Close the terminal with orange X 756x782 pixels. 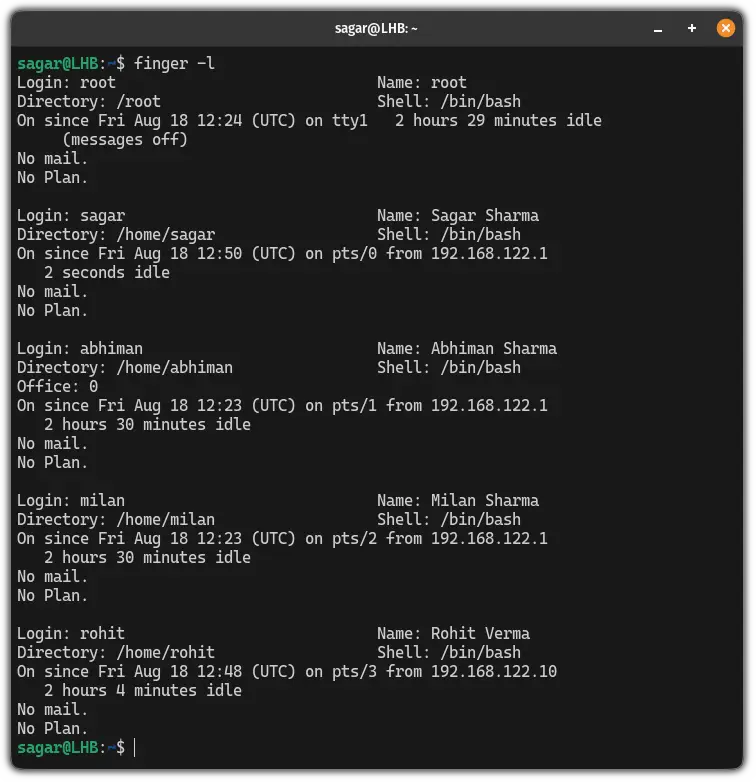726,28
